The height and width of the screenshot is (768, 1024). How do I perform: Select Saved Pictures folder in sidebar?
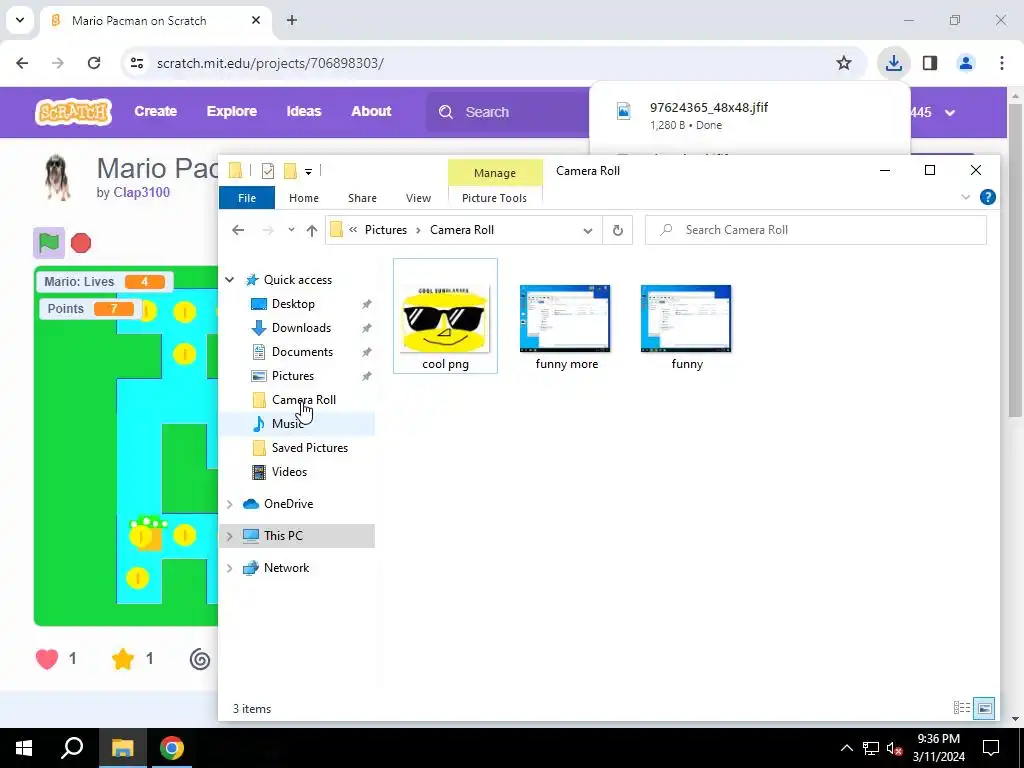[x=310, y=448]
